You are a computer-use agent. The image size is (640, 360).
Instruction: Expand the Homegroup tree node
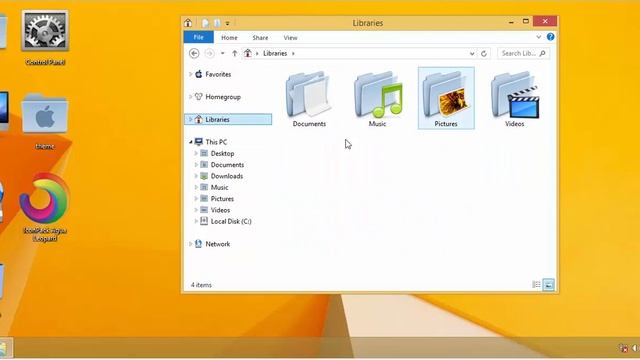(191, 97)
